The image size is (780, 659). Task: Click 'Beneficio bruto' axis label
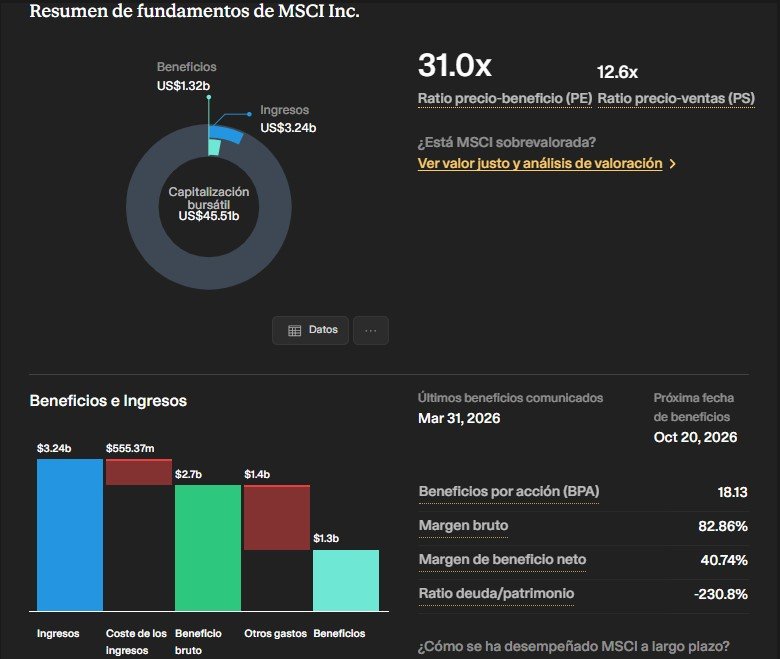tap(198, 642)
